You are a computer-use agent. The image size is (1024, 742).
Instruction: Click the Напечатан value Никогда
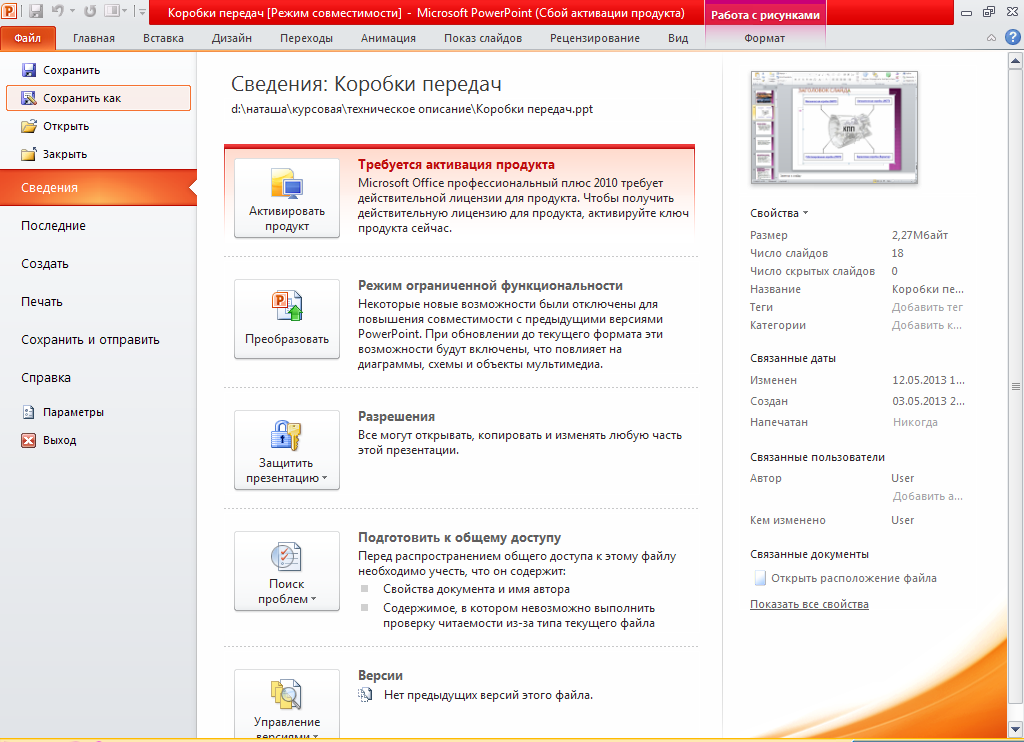pos(915,422)
